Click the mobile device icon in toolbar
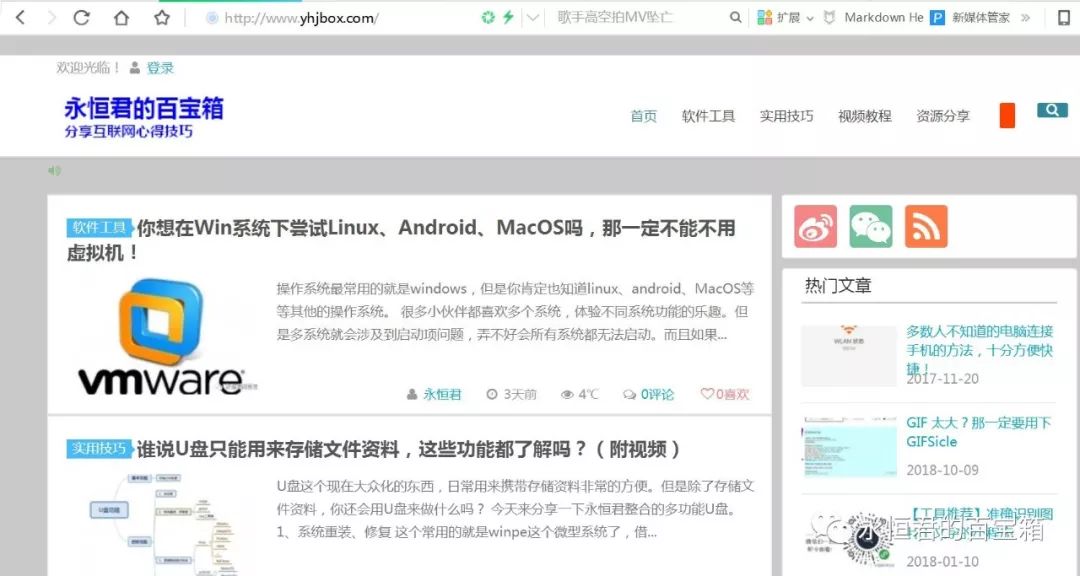1080x576 pixels. 1064,18
